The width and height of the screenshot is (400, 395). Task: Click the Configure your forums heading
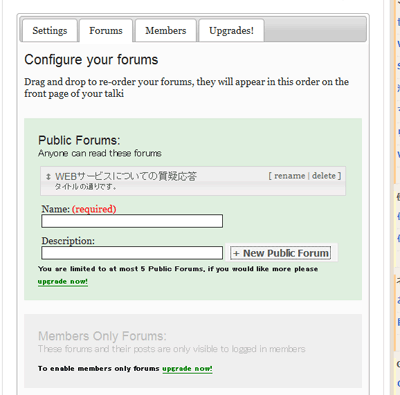click(x=91, y=60)
